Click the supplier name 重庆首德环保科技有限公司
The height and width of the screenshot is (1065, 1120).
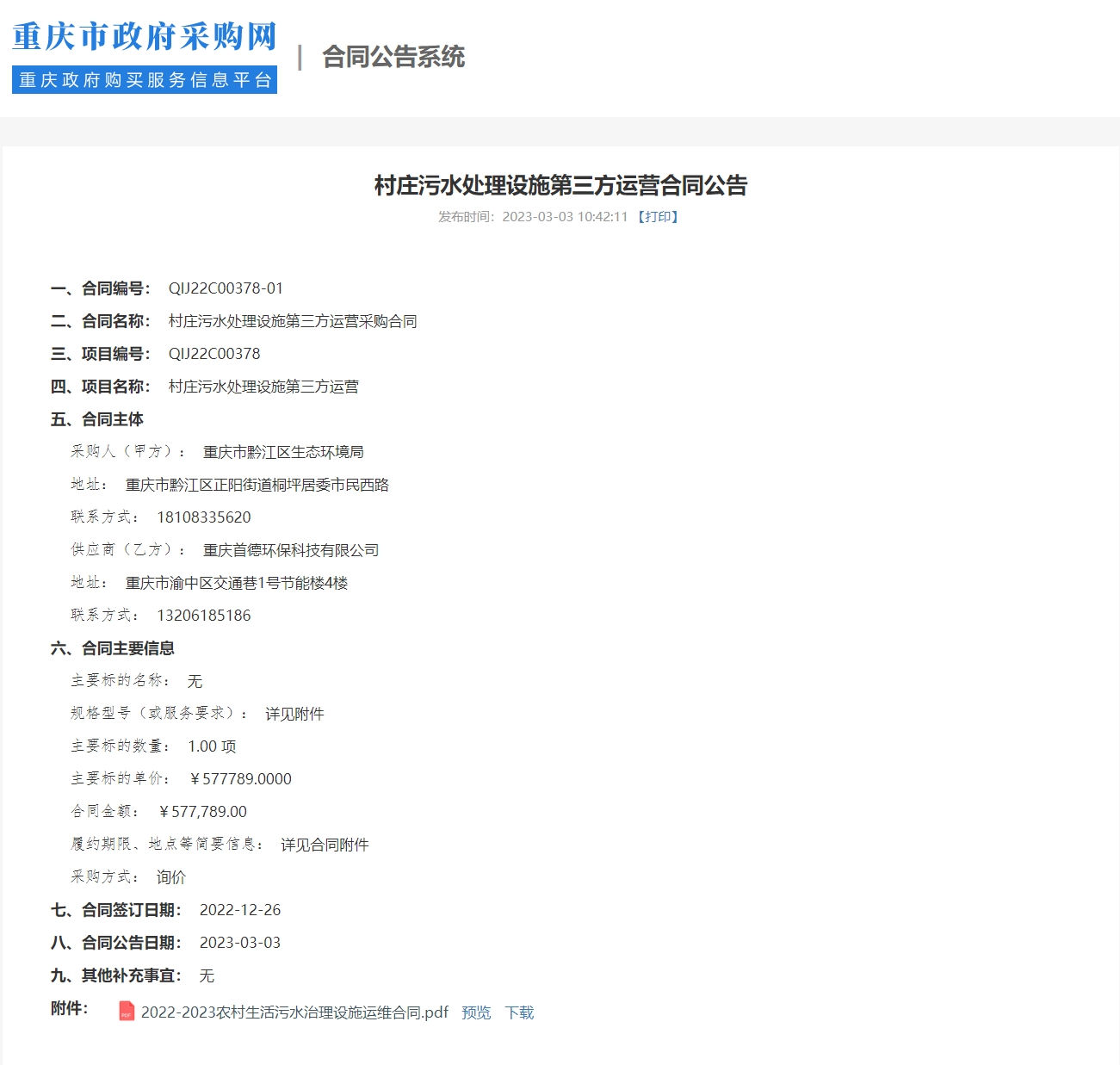click(291, 550)
